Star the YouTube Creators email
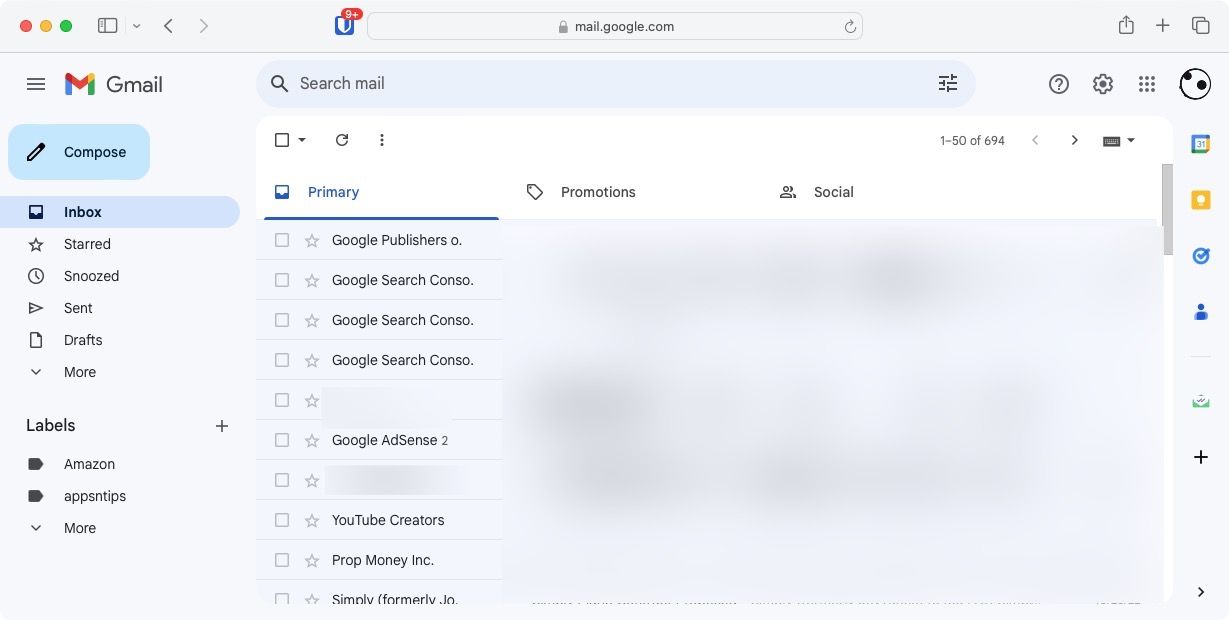Image resolution: width=1229 pixels, height=620 pixels. tap(312, 520)
